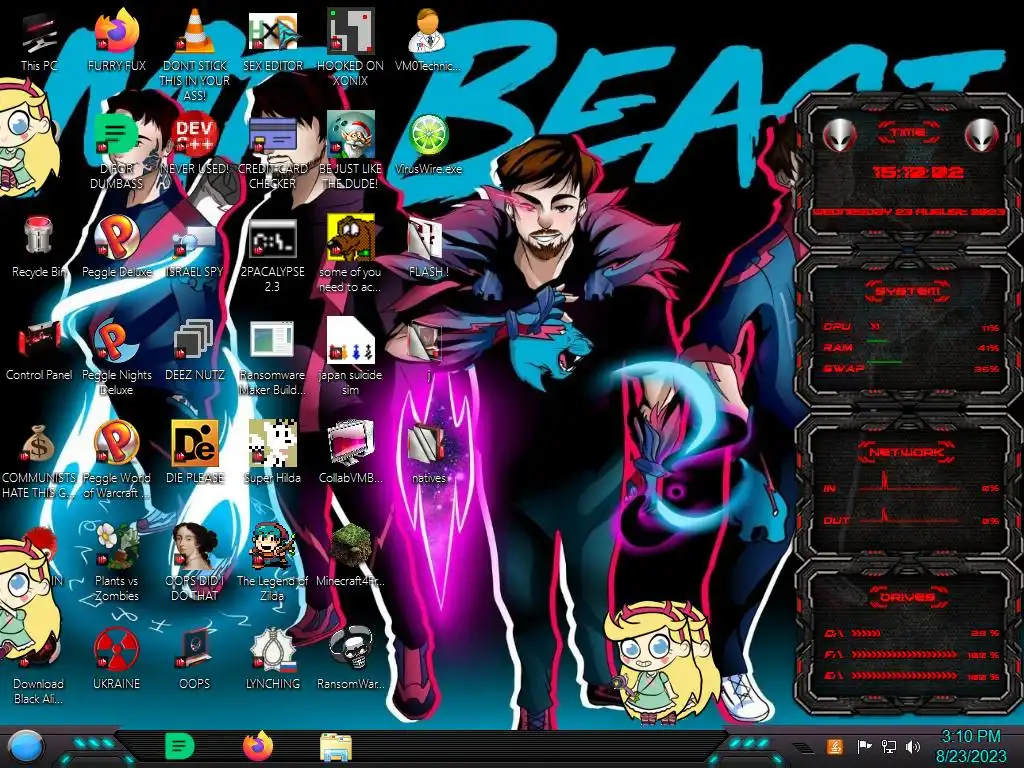
Task: Select the VirusWire.exe lime icon
Action: [x=428, y=144]
